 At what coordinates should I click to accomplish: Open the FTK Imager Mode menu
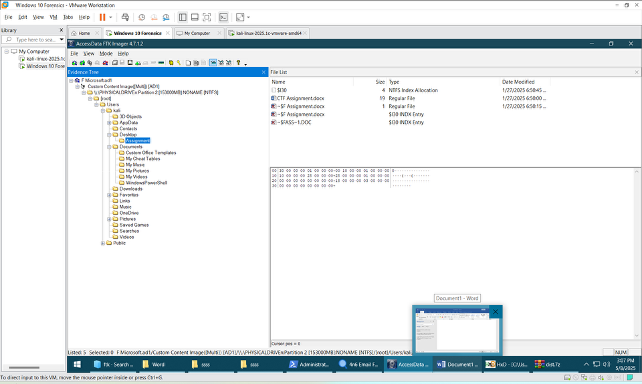coord(106,54)
